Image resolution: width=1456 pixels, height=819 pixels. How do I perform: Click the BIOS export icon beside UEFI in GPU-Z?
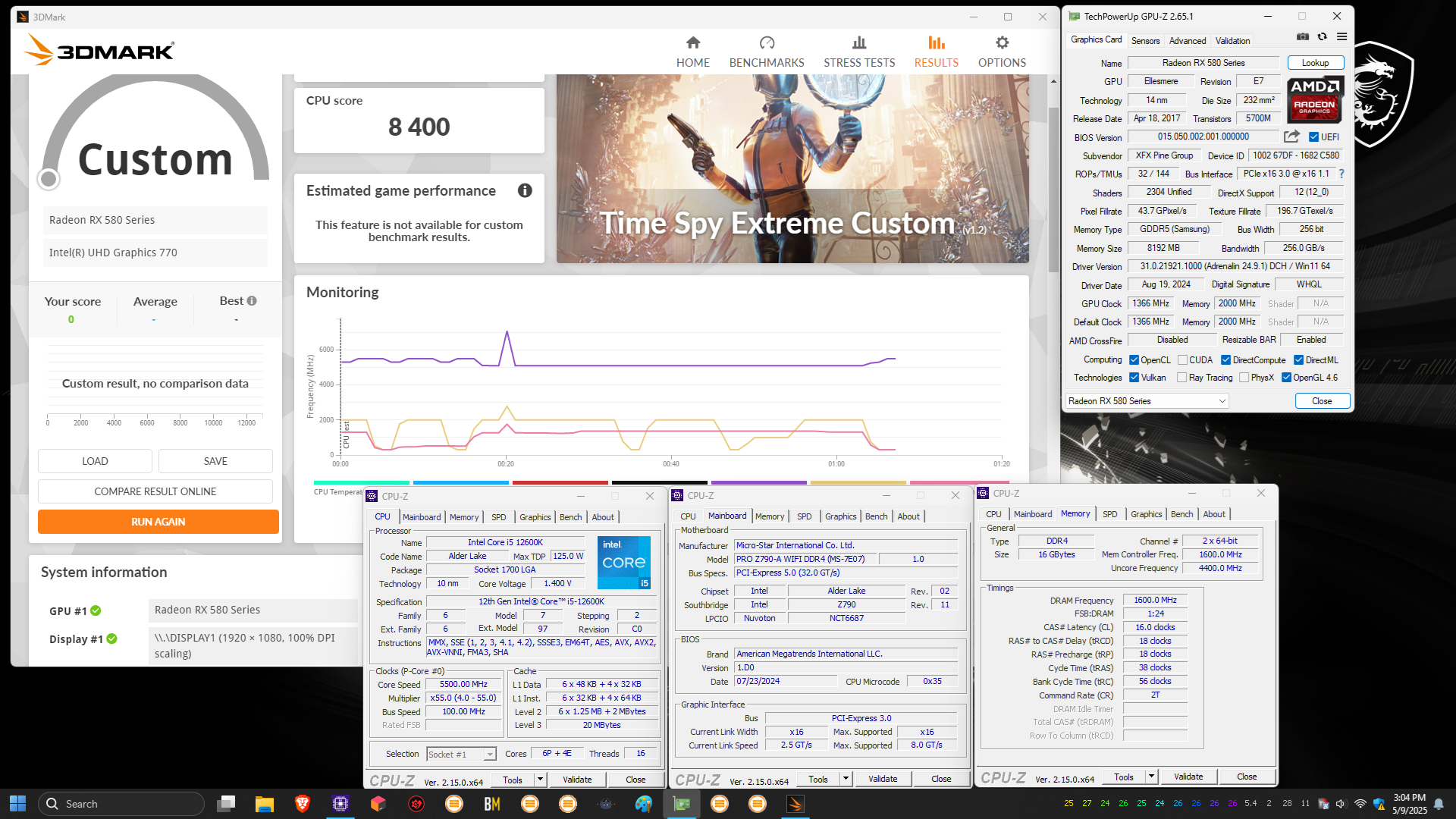(x=1291, y=136)
